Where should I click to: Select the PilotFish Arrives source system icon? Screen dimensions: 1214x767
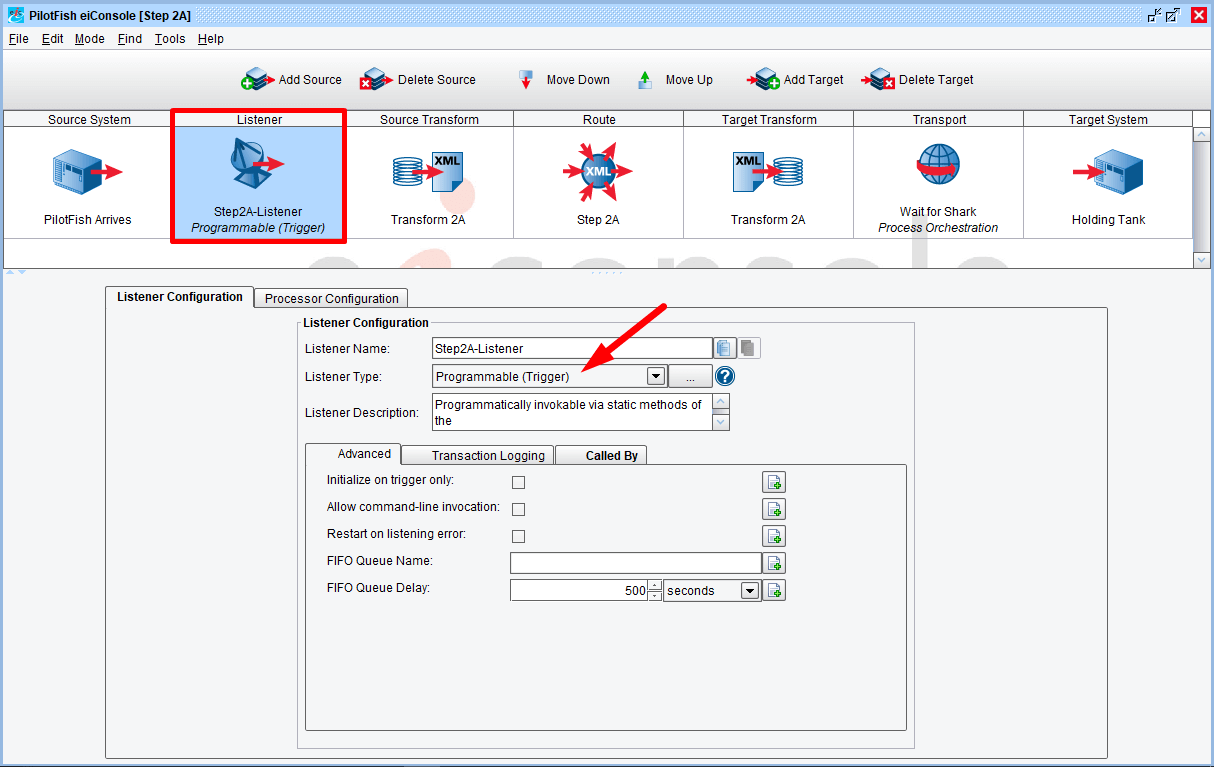(x=87, y=172)
